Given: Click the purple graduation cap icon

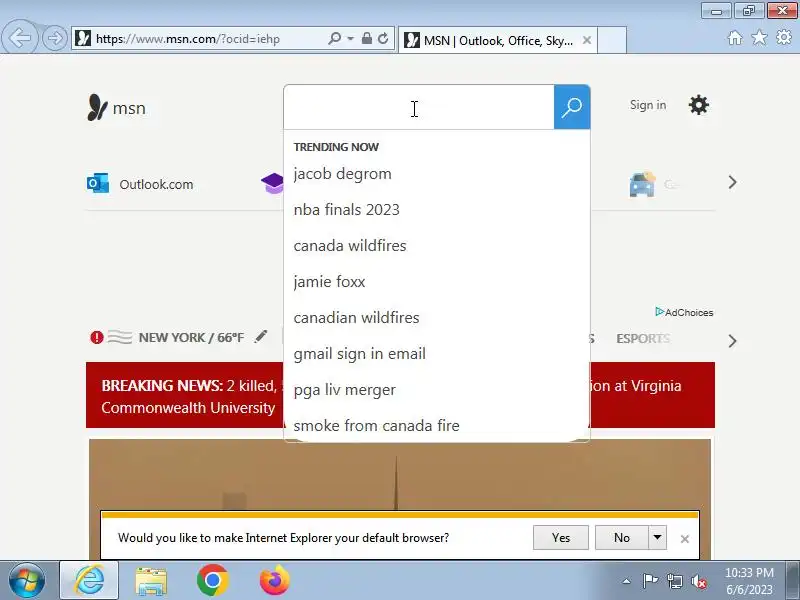Looking at the screenshot, I should (x=272, y=183).
